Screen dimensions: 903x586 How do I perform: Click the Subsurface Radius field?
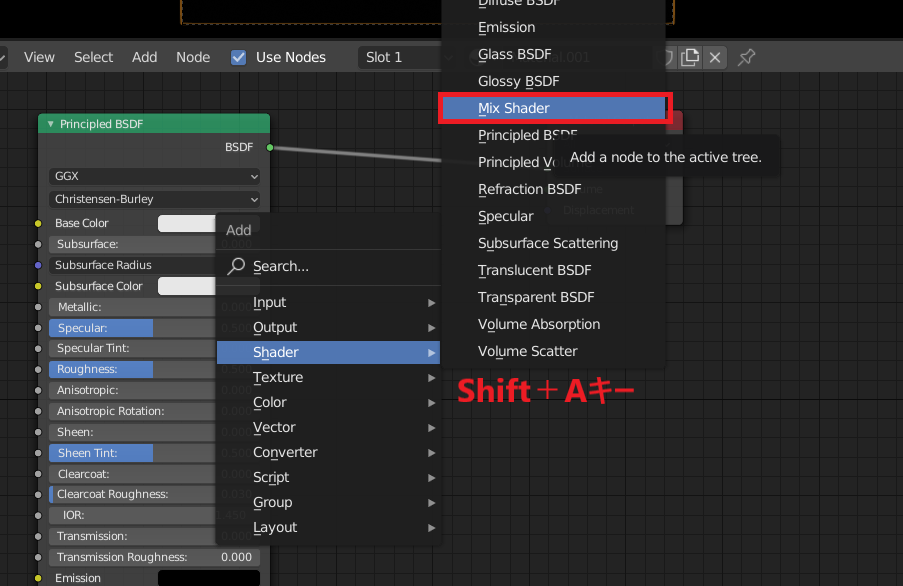coord(132,265)
